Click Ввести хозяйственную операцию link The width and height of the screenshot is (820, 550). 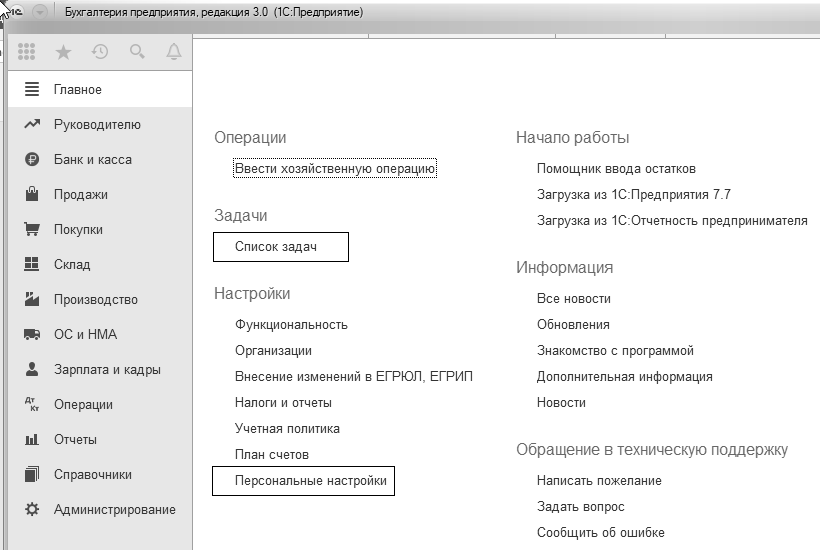point(335,168)
